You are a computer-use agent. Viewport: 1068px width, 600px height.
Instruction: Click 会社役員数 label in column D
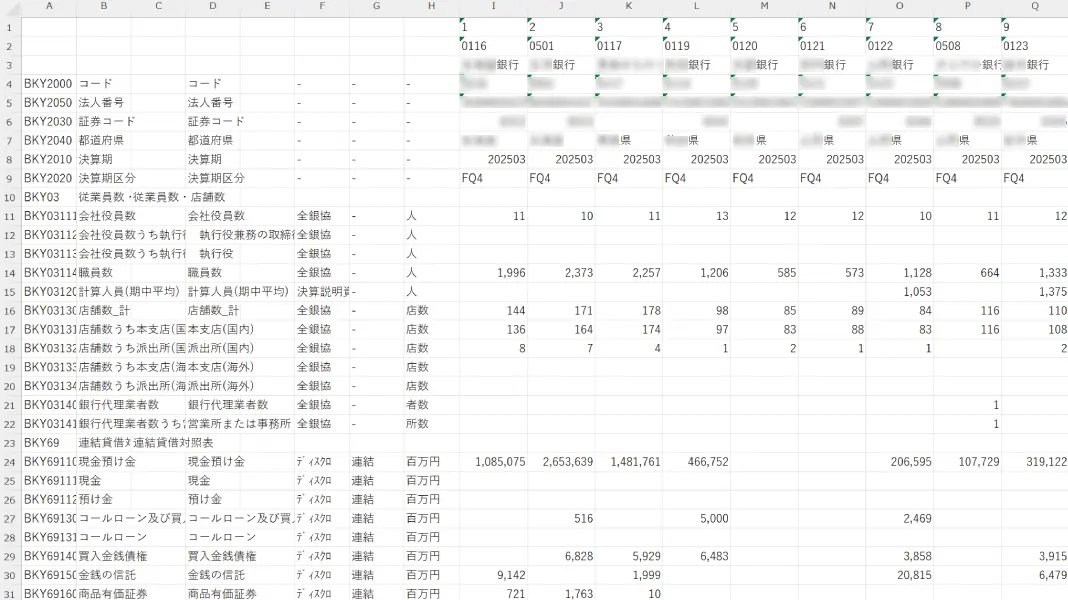tap(216, 216)
